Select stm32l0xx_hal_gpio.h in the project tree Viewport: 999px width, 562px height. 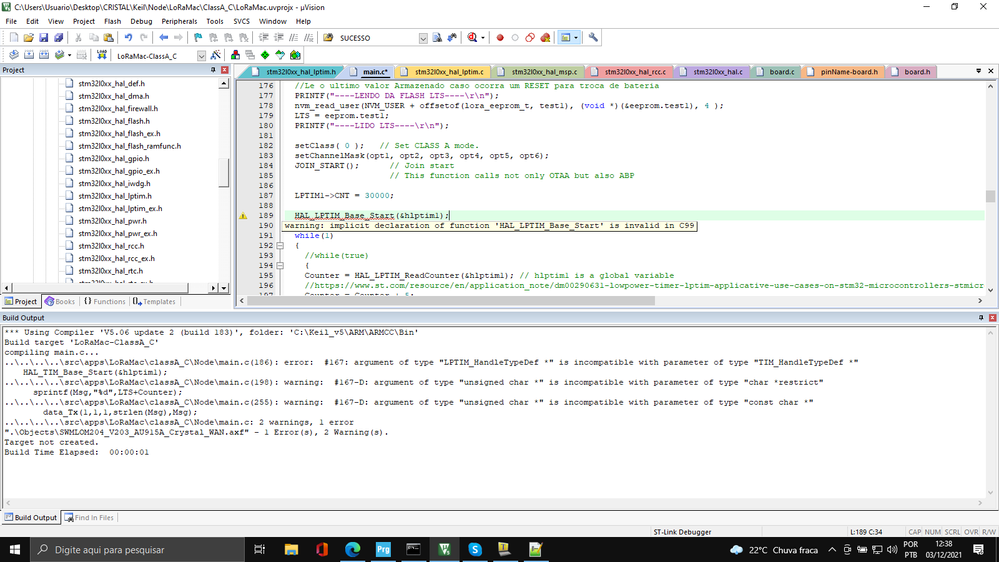(113, 159)
